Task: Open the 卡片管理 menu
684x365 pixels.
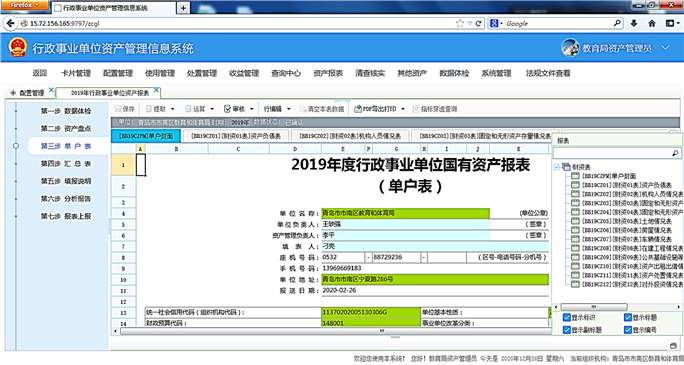Action: coord(76,73)
